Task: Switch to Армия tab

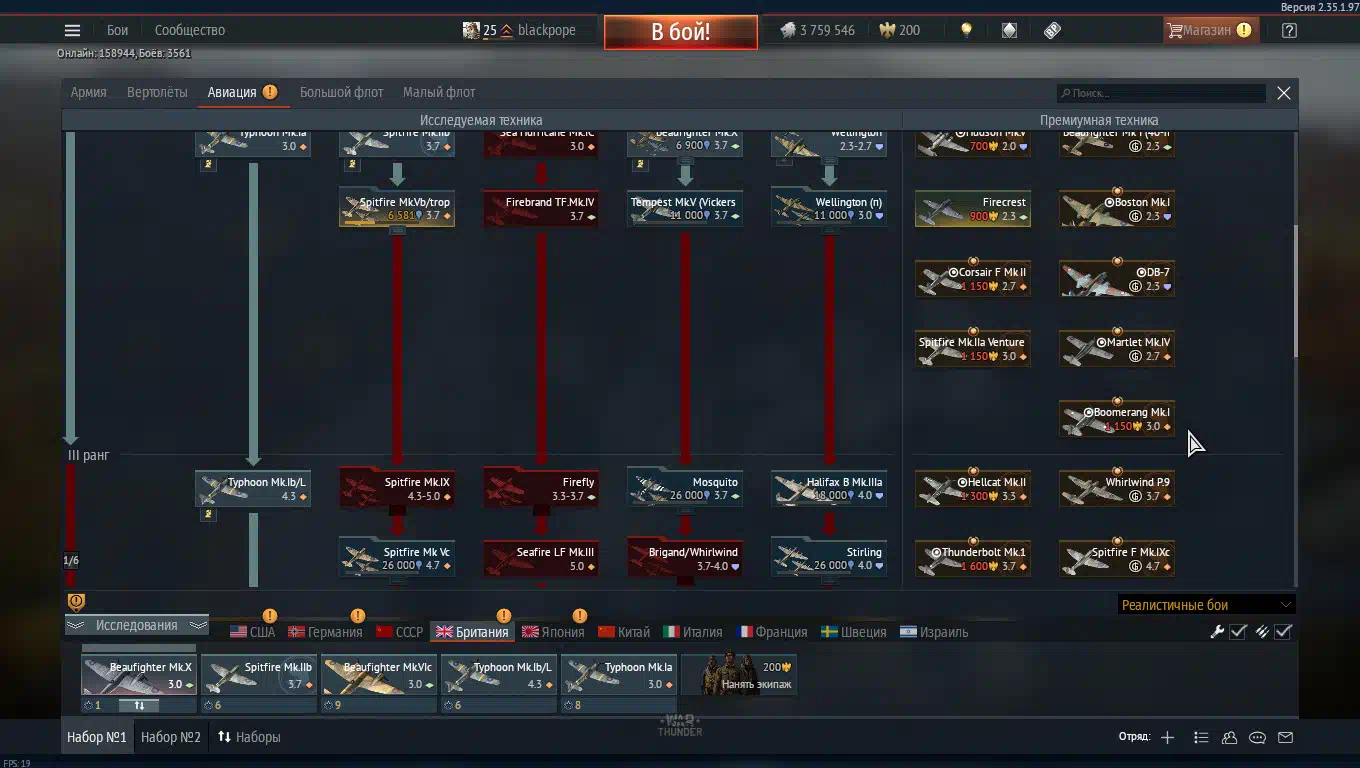Action: [88, 92]
